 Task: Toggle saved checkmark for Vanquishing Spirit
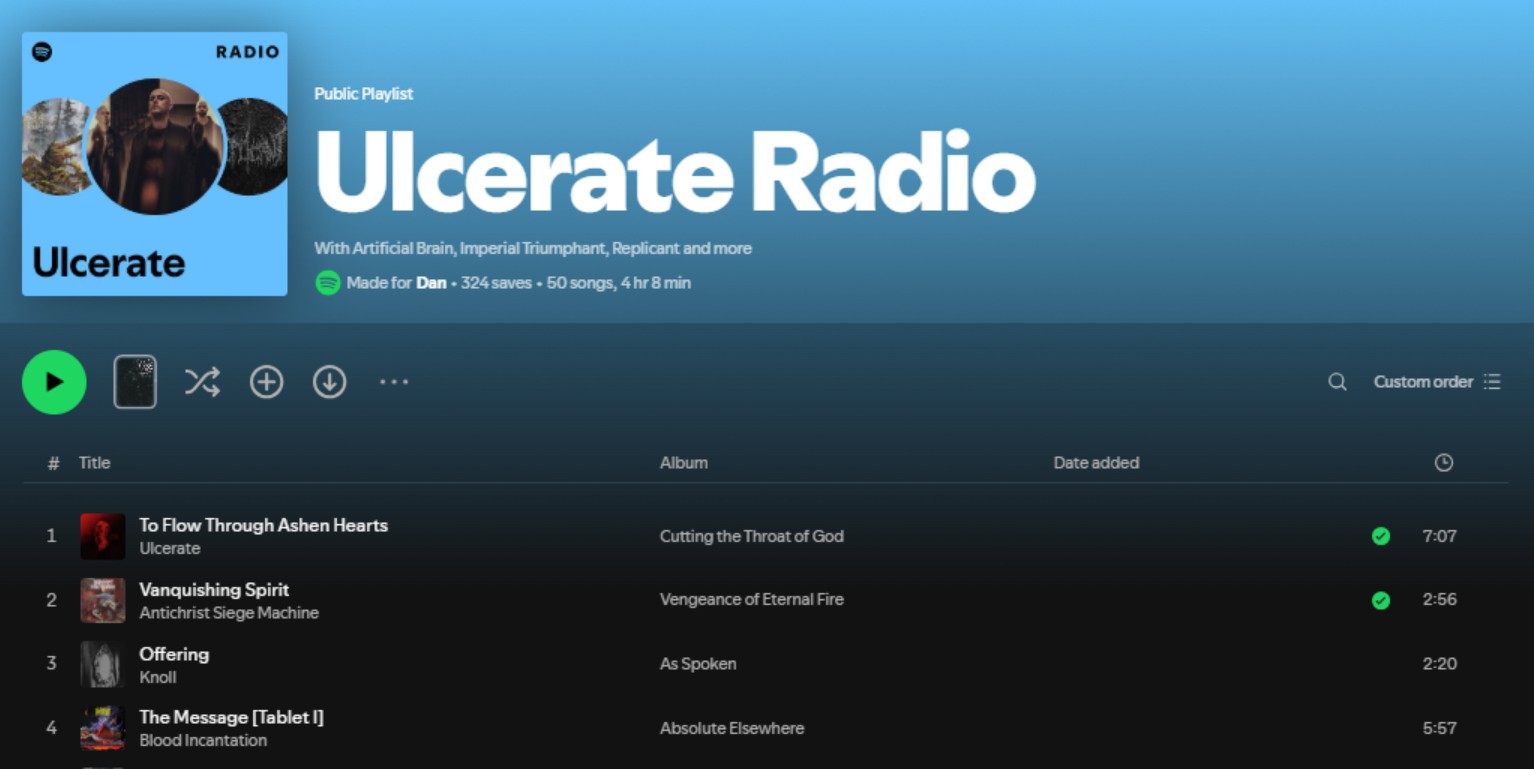[x=1380, y=601]
